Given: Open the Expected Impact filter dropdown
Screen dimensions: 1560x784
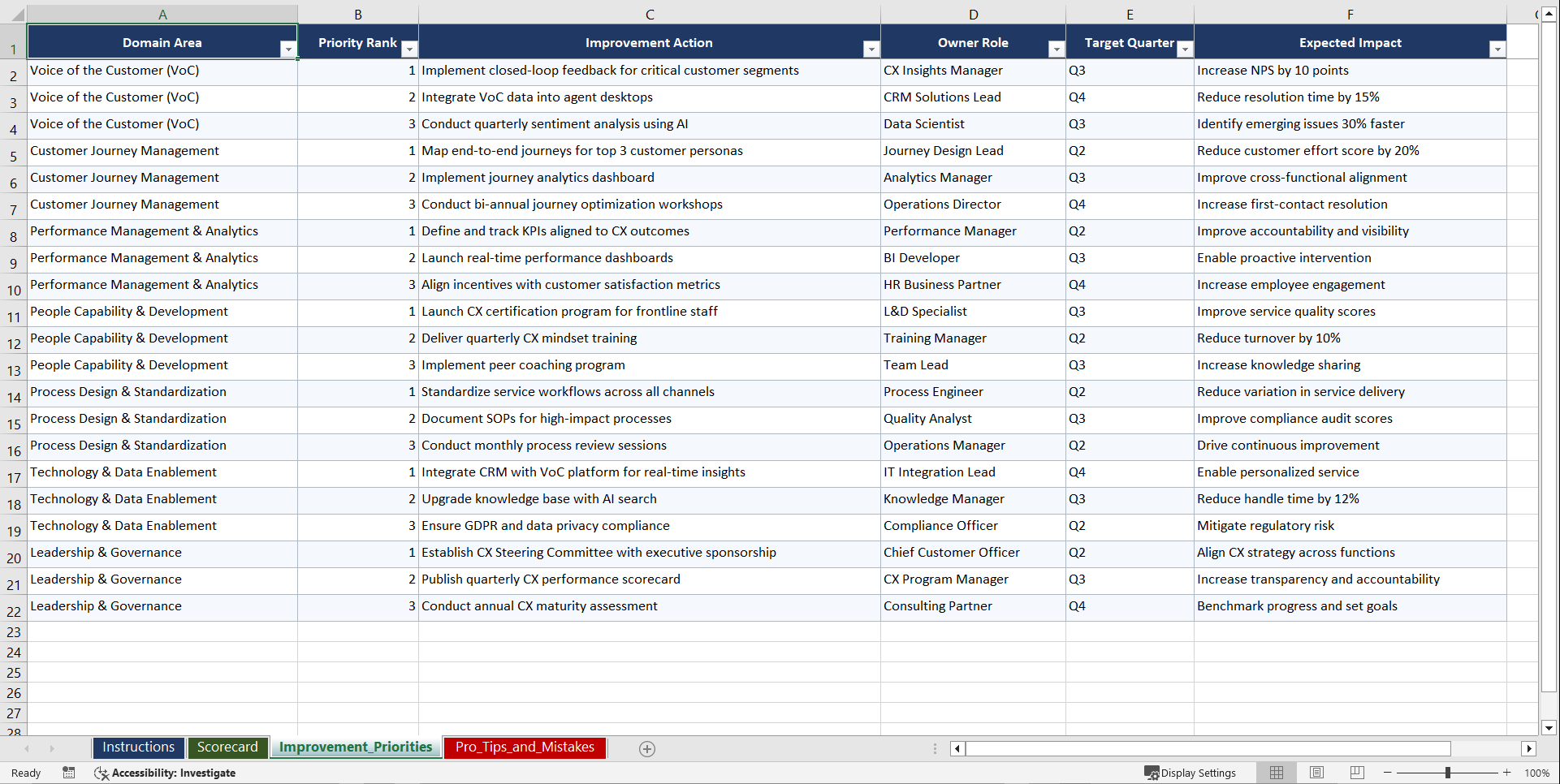Looking at the screenshot, I should click(x=1498, y=49).
